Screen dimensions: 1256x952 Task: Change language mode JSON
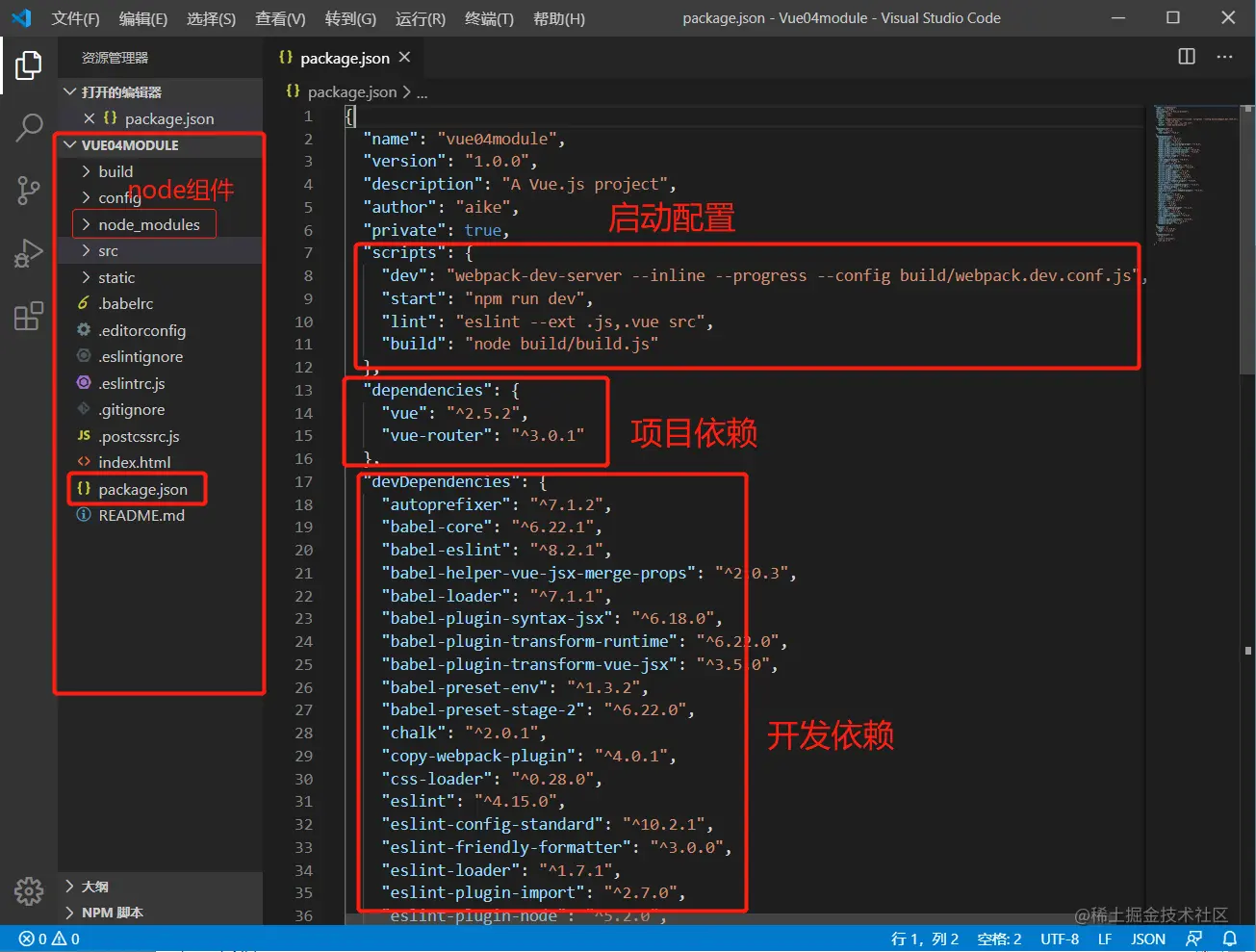click(x=1147, y=939)
